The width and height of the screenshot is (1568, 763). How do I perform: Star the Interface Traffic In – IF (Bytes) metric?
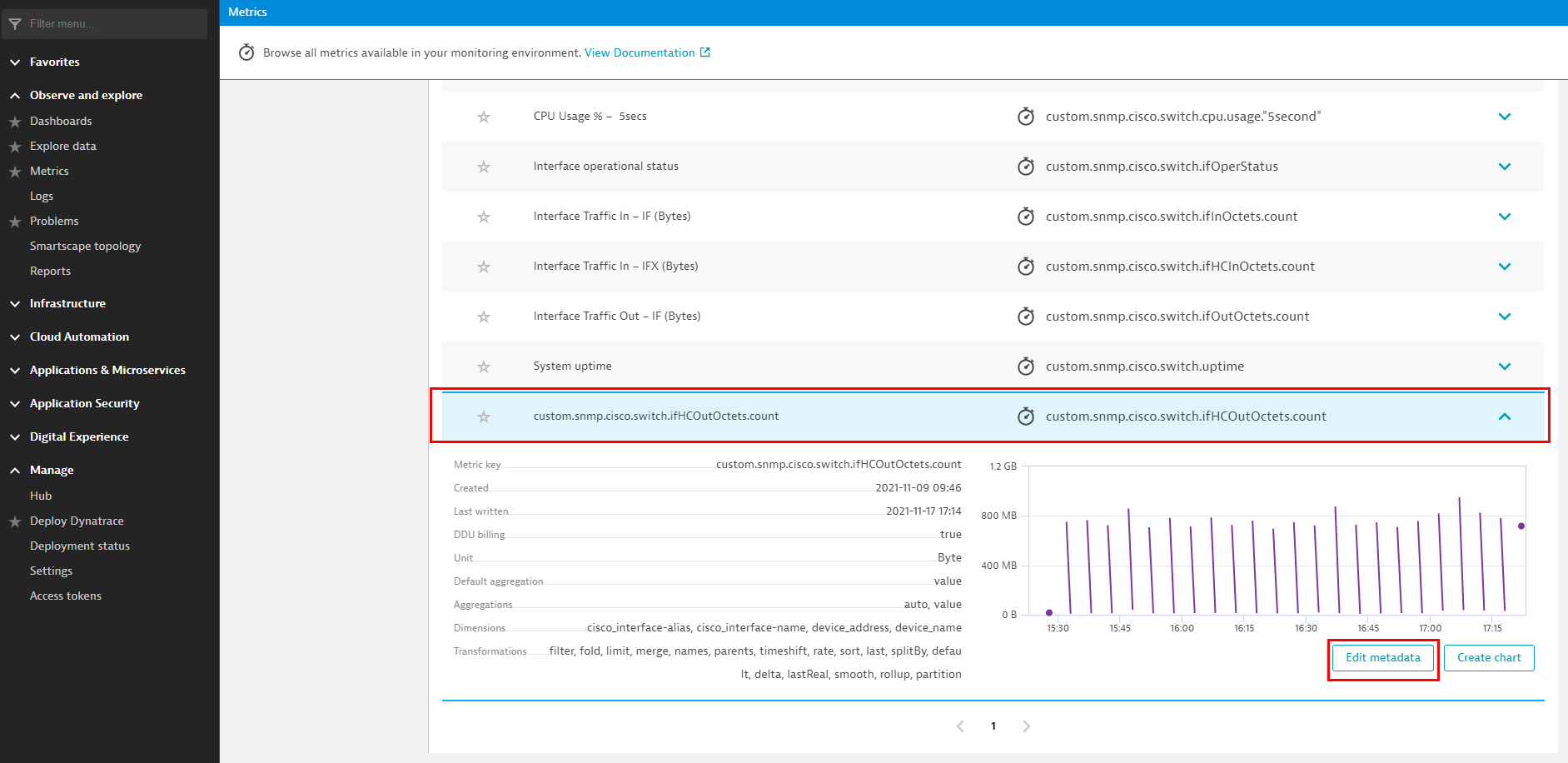(x=484, y=217)
